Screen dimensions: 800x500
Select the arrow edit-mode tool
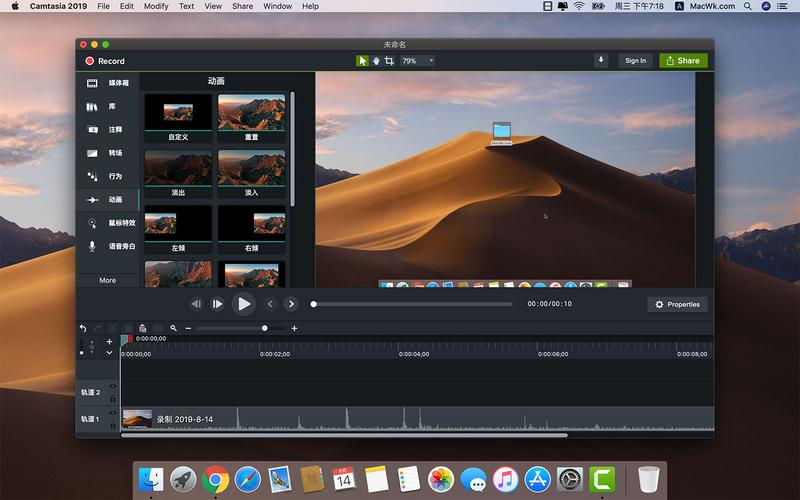tap(362, 61)
